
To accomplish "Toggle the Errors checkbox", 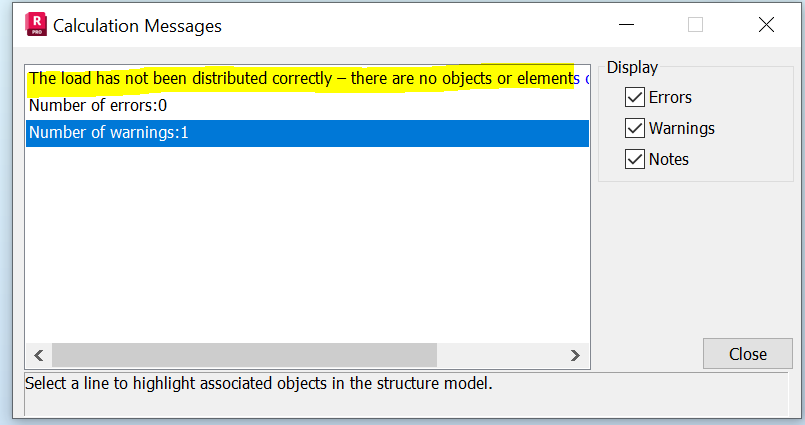I will 634,97.
